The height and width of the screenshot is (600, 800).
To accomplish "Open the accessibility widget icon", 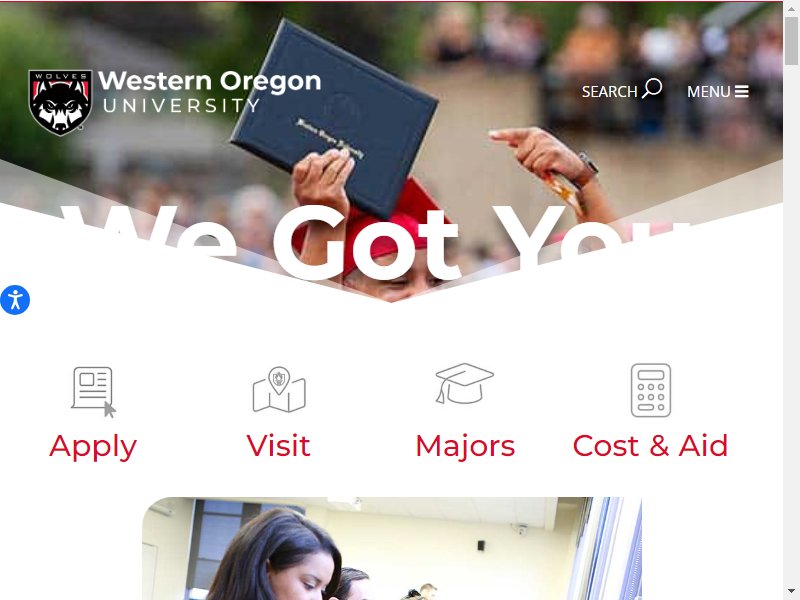I will coord(15,300).
